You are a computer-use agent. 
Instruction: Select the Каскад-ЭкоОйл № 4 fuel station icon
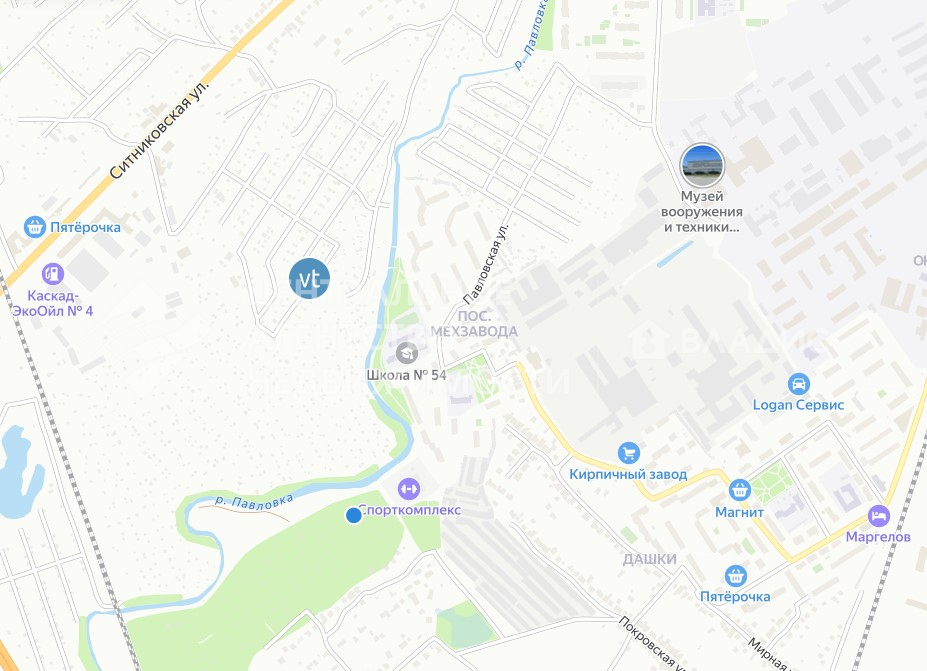(x=53, y=274)
